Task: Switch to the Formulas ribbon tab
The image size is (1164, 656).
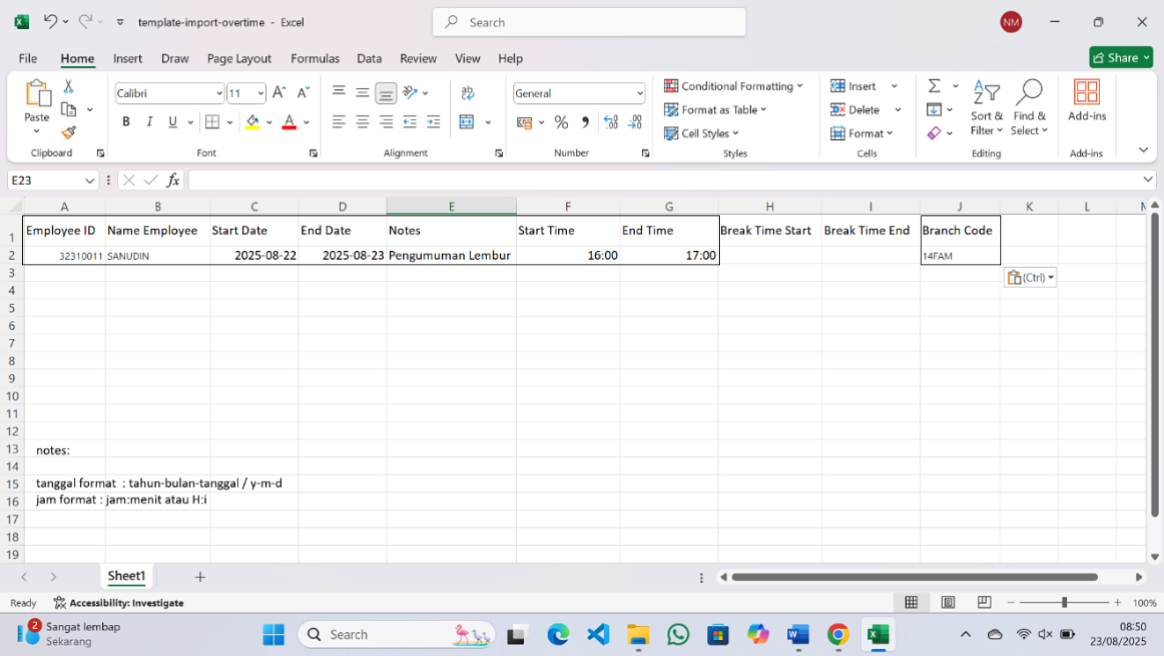Action: point(315,59)
